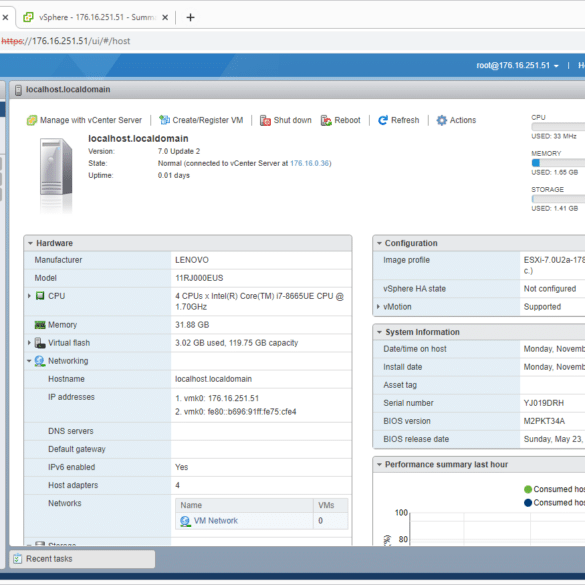Screen dimensions: 585x585
Task: Click the Shut down host icon
Action: [265, 120]
